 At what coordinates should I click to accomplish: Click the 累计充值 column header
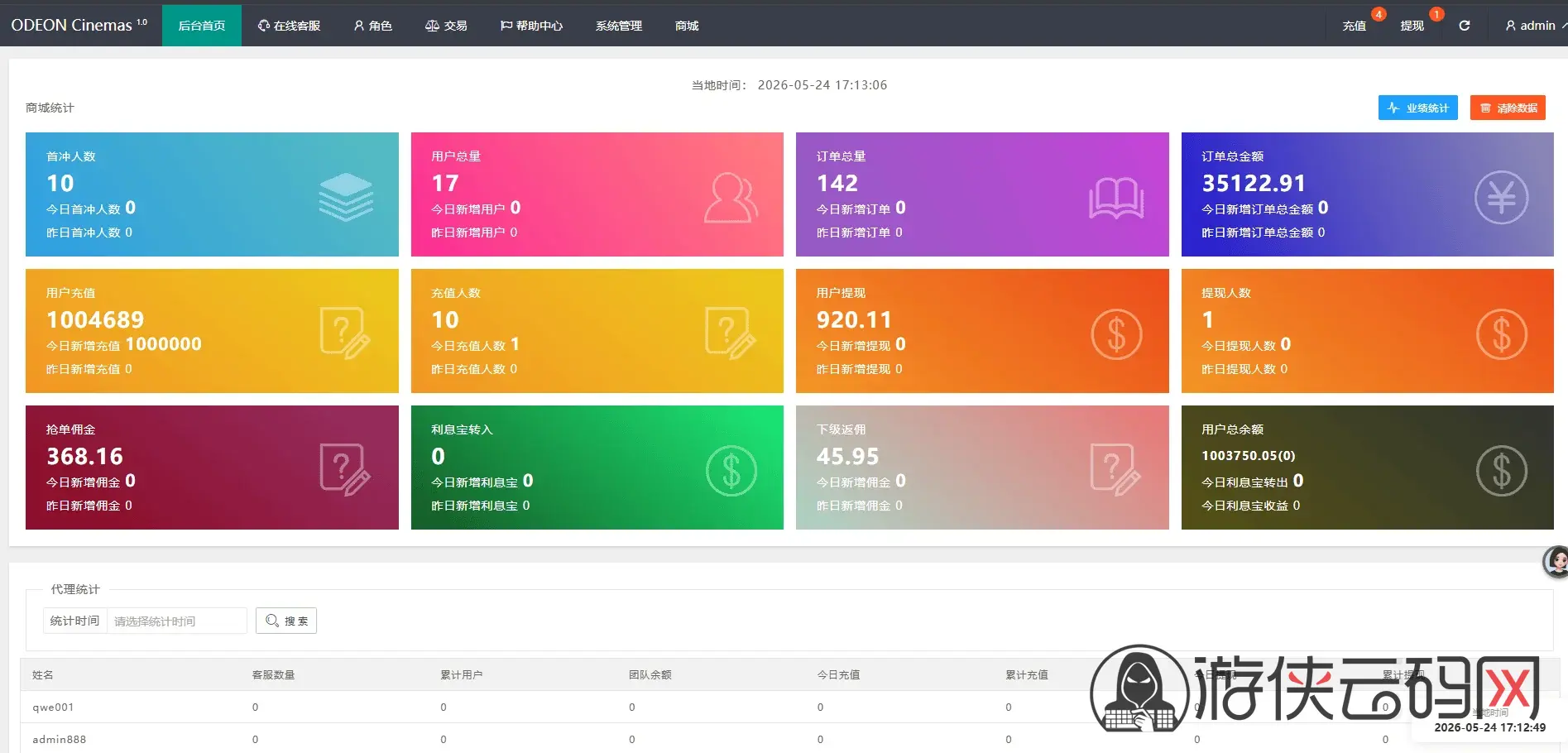tap(1027, 674)
